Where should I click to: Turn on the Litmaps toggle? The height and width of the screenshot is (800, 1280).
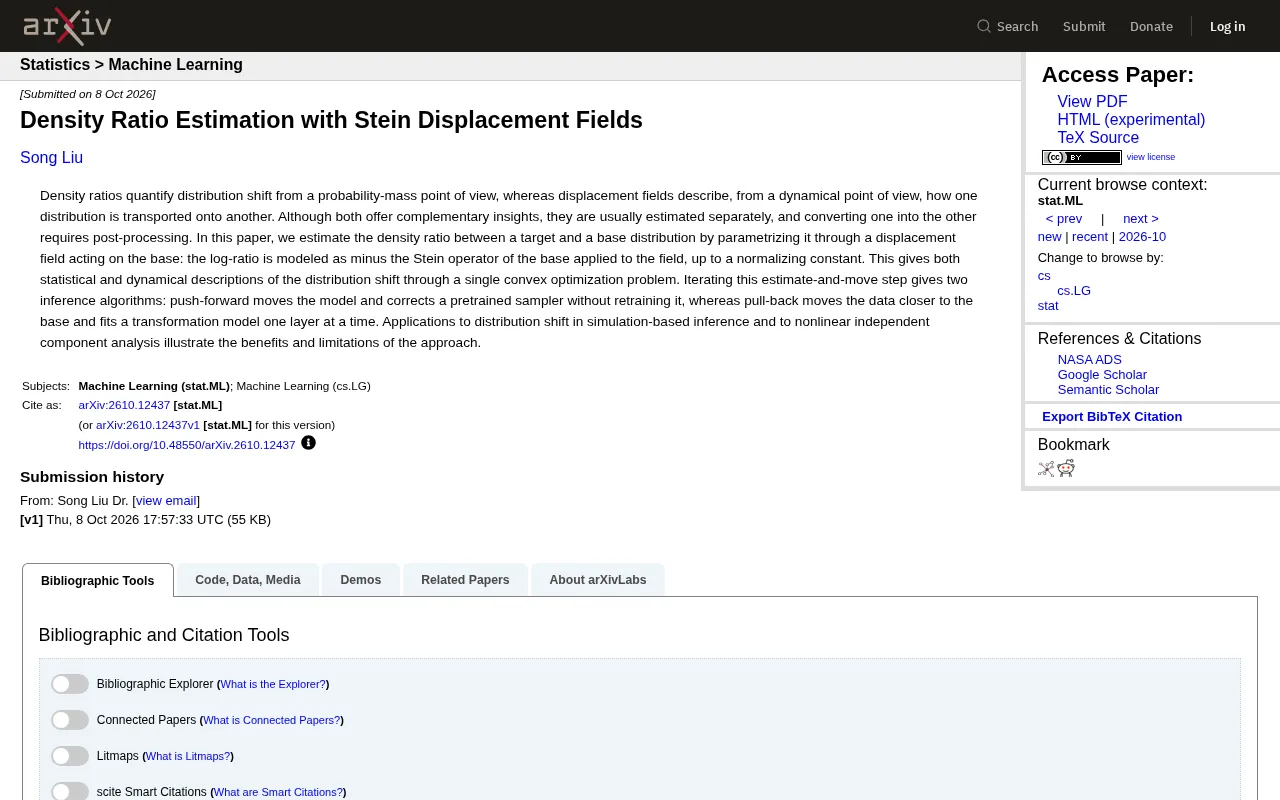70,756
